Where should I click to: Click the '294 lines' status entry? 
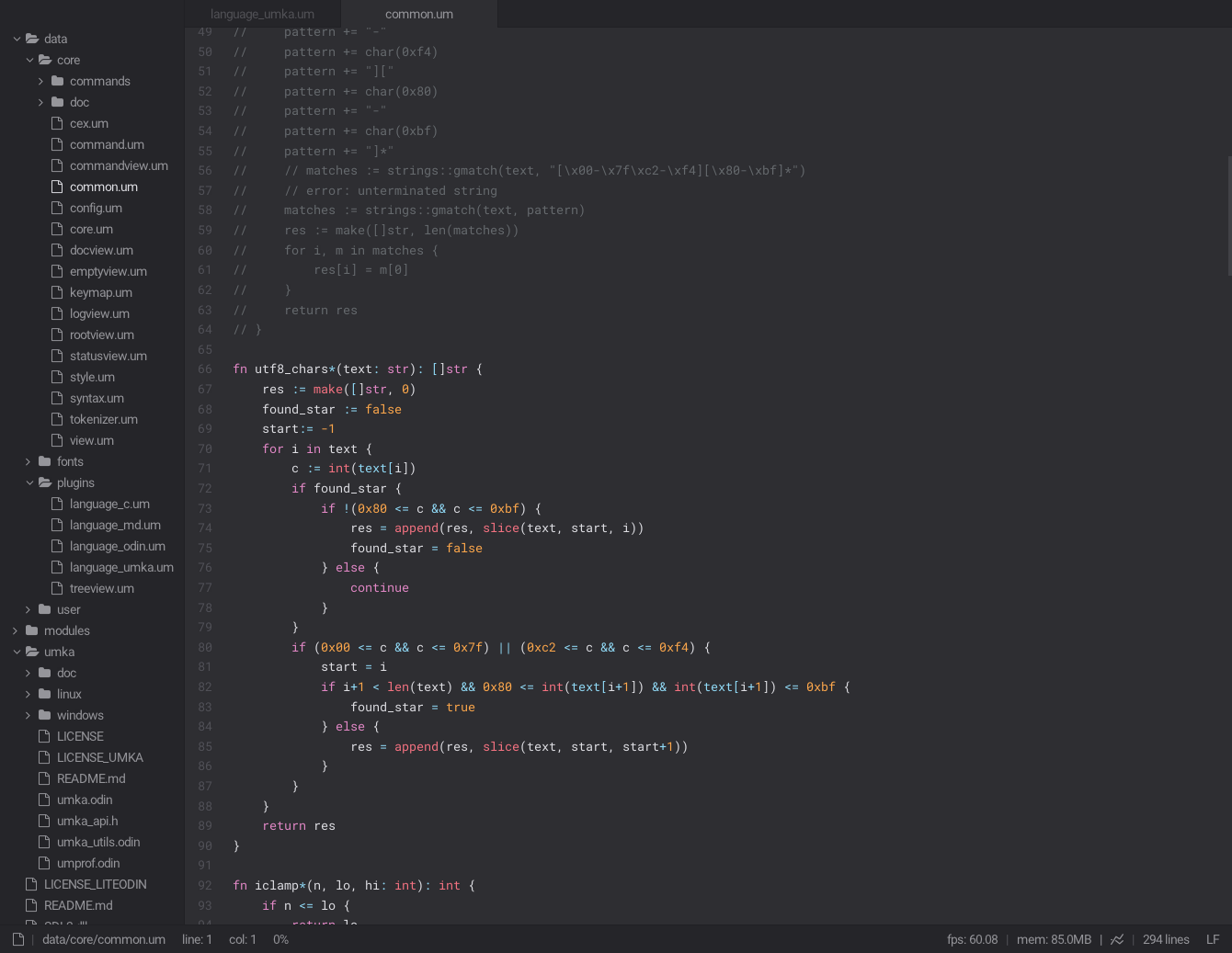(1166, 939)
